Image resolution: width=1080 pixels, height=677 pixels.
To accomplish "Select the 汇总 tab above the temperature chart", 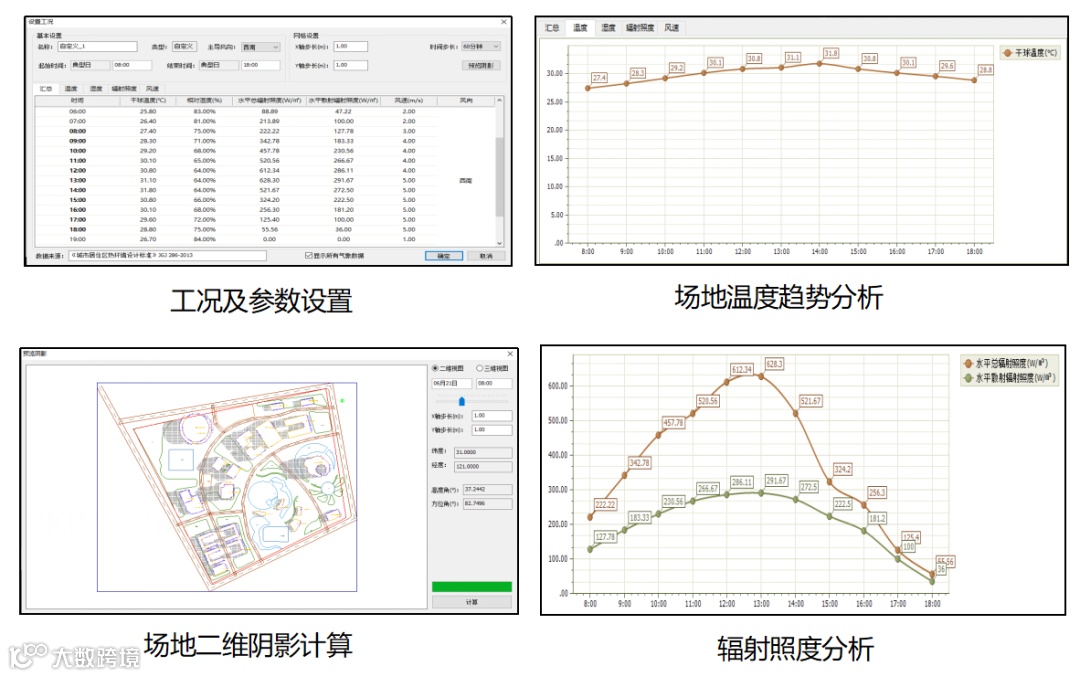I will pos(552,28).
